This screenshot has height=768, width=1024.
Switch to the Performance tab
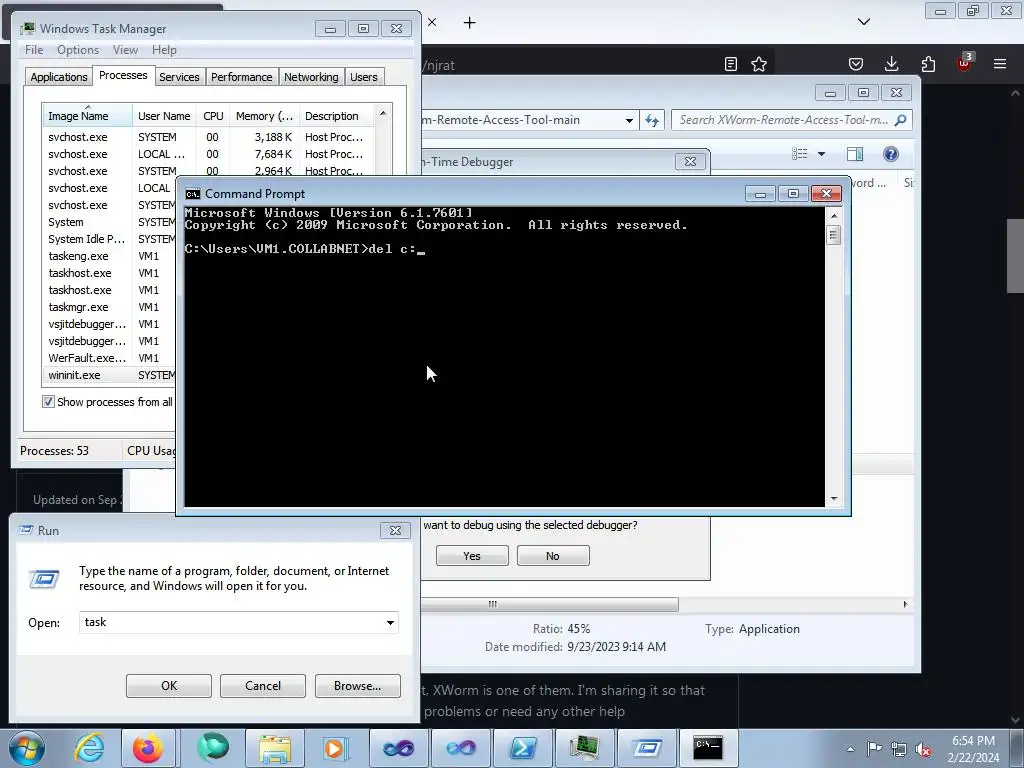tap(242, 77)
